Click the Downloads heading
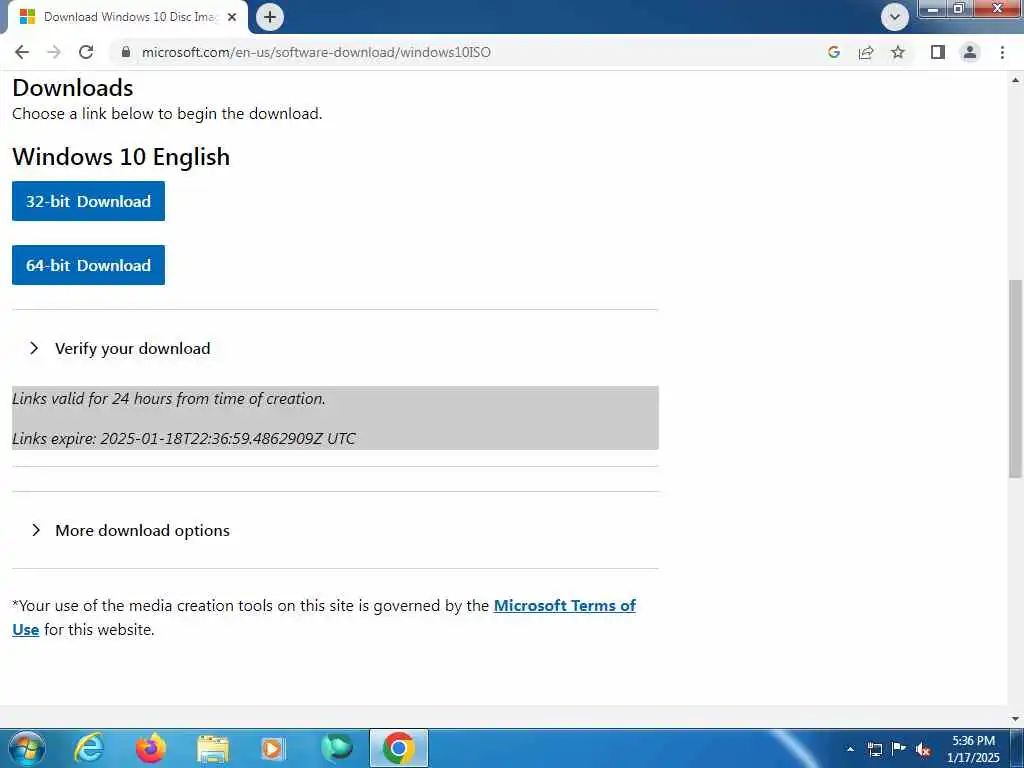The image size is (1024, 768). [x=72, y=88]
